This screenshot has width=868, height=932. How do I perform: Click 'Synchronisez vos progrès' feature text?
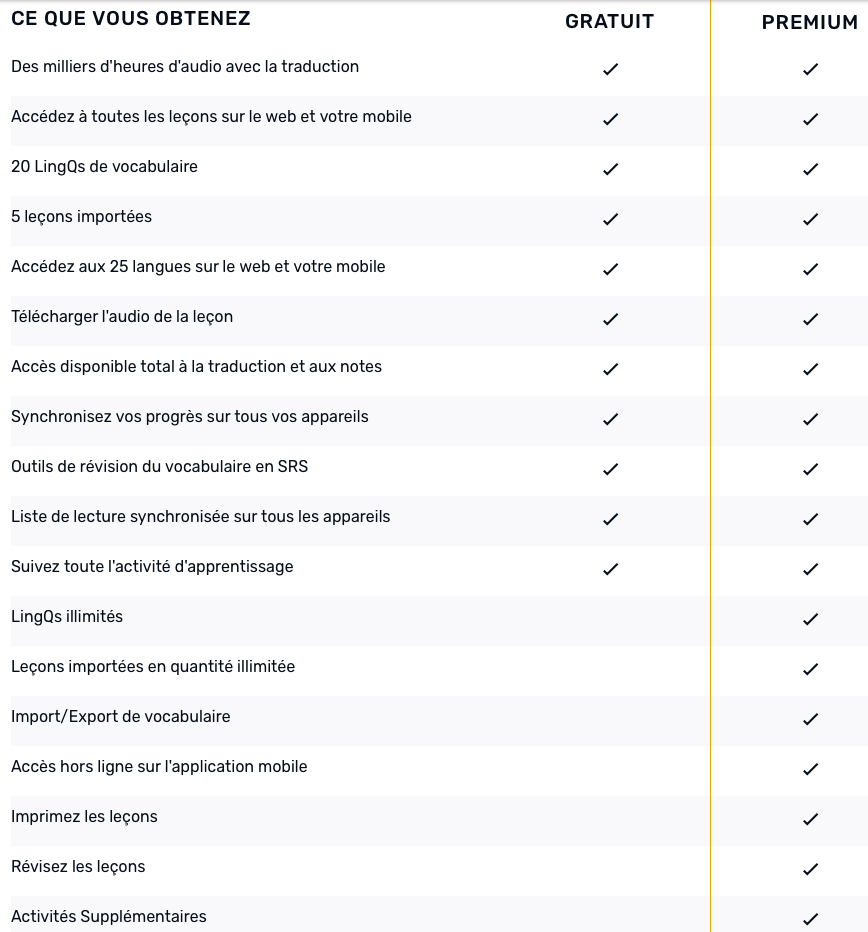[190, 416]
